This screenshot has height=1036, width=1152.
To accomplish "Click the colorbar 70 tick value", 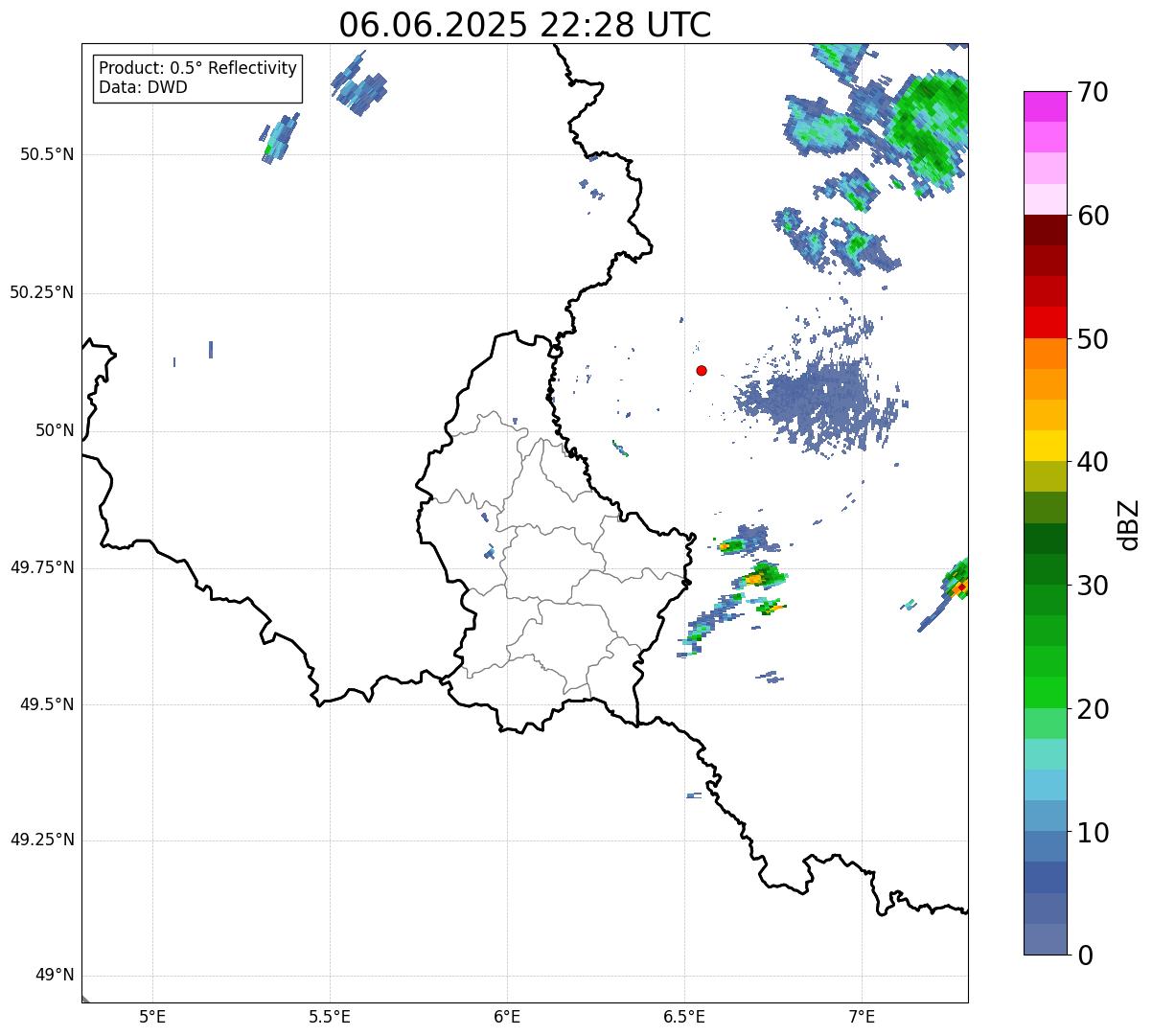I will [1093, 92].
